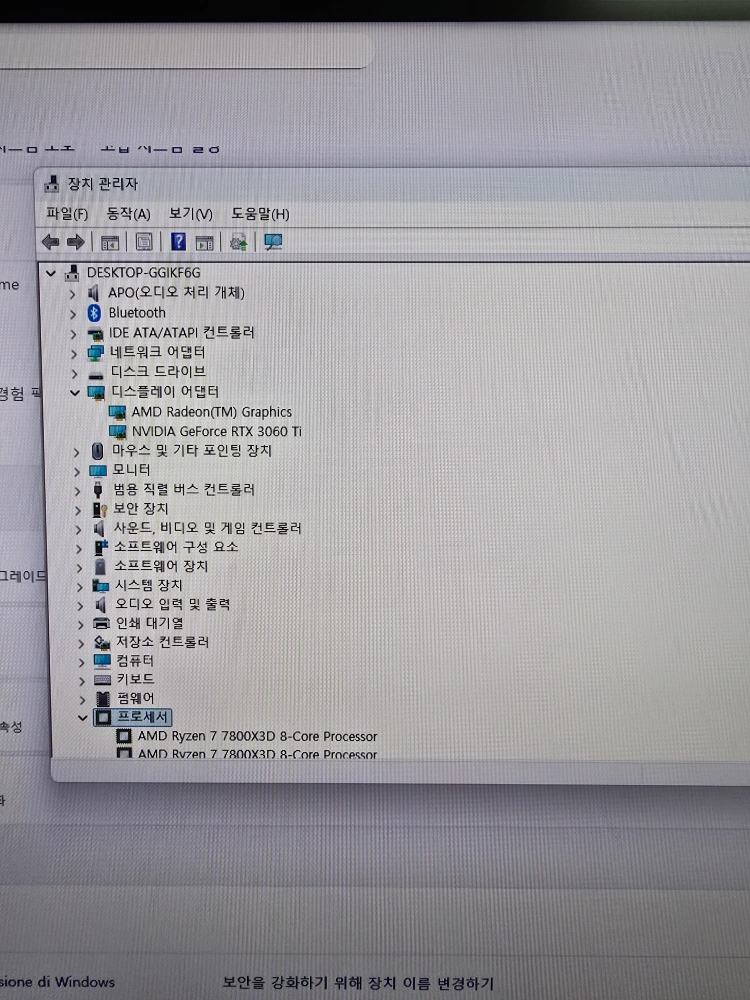Click the Device Manager title bar icon

52,184
